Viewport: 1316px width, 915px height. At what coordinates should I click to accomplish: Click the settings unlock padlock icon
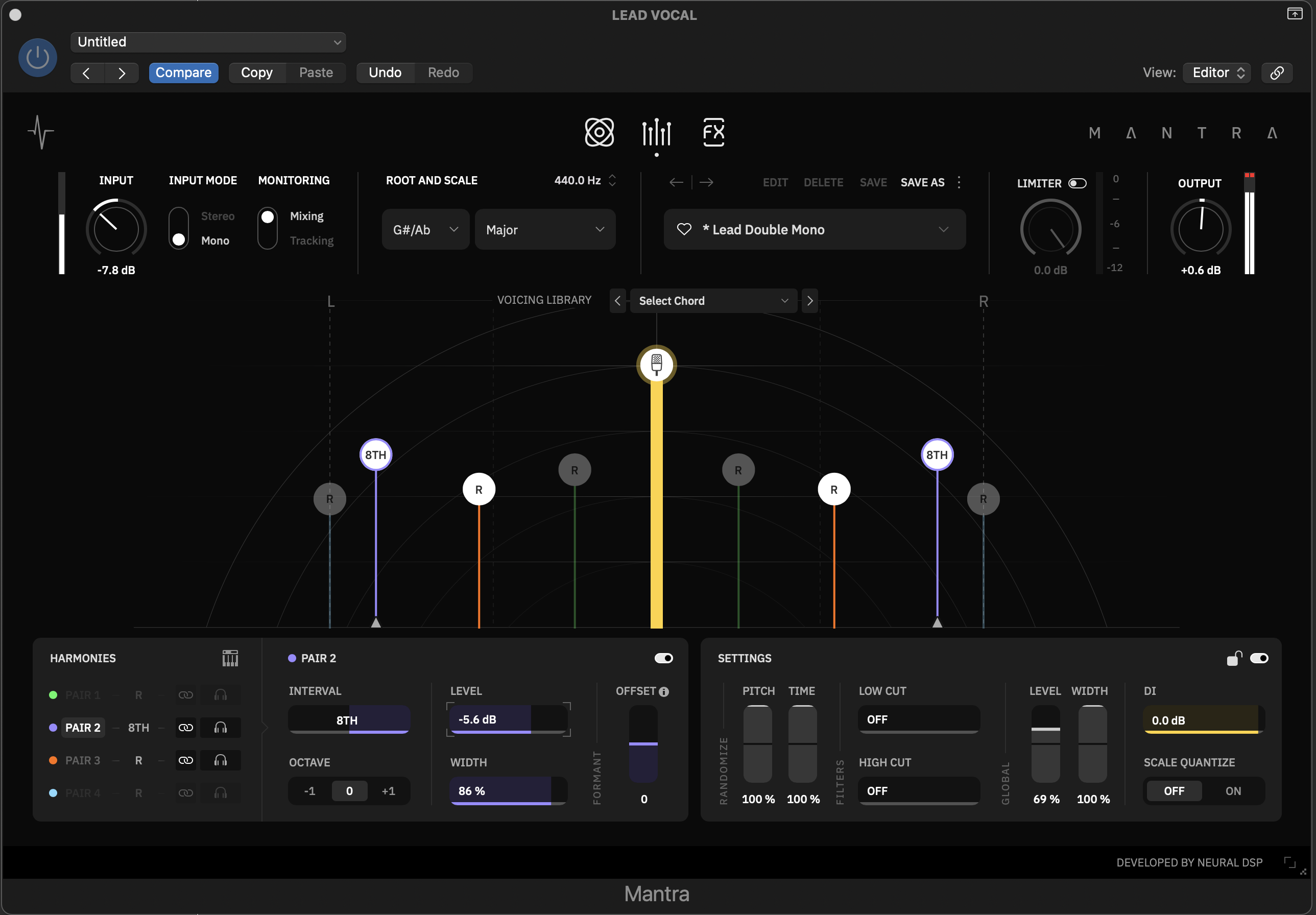pyautogui.click(x=1234, y=658)
